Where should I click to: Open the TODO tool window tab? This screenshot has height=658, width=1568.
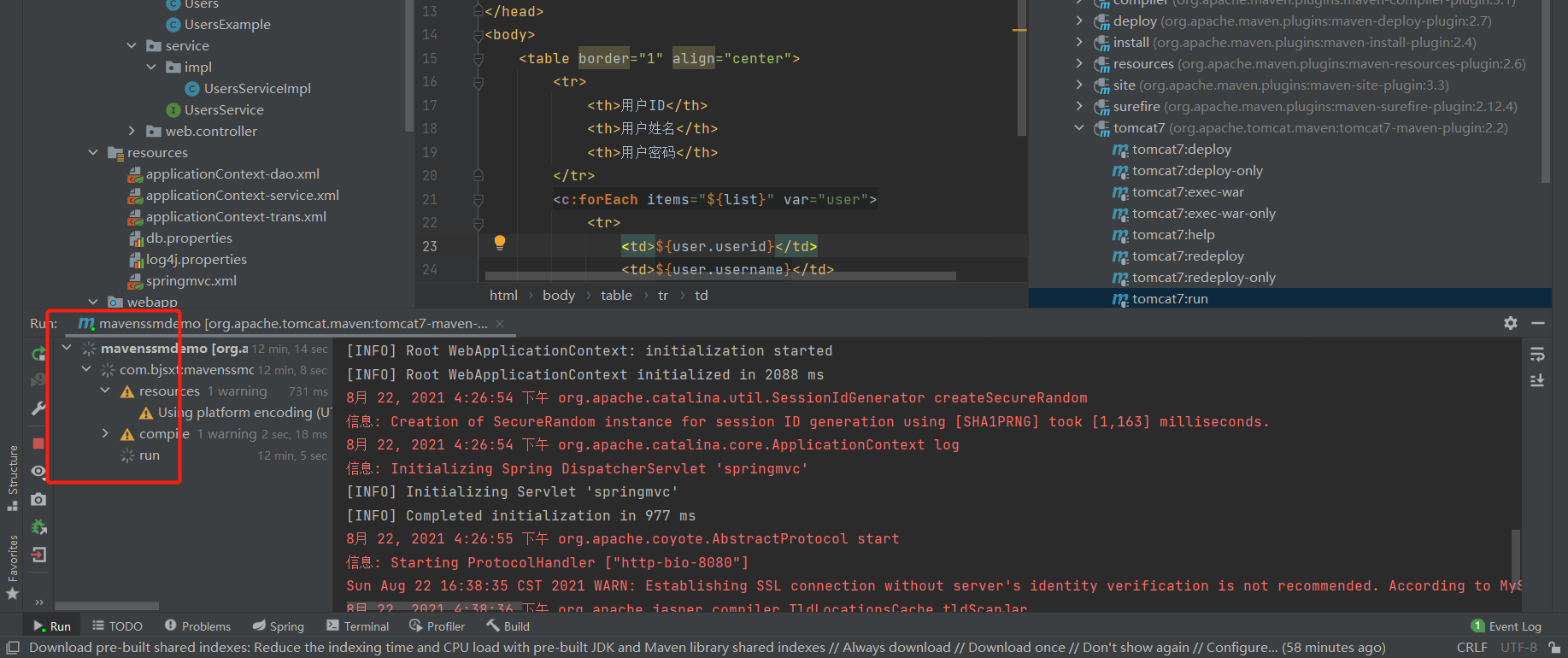pyautogui.click(x=117, y=626)
